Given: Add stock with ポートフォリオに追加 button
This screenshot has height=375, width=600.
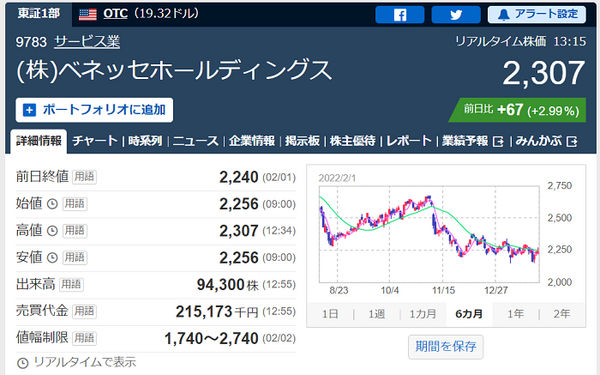Looking at the screenshot, I should 95,110.
